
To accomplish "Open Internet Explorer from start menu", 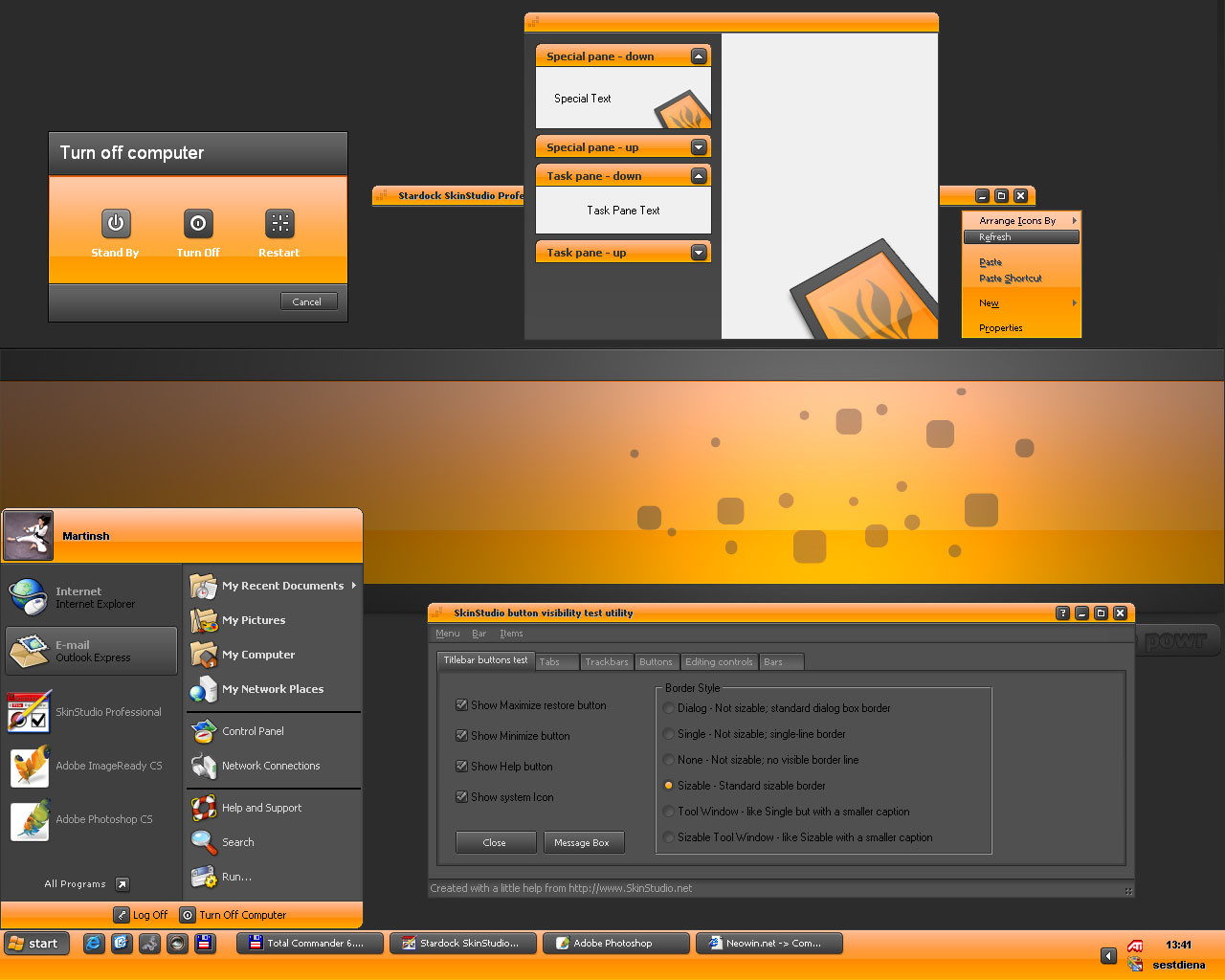I will [x=91, y=597].
